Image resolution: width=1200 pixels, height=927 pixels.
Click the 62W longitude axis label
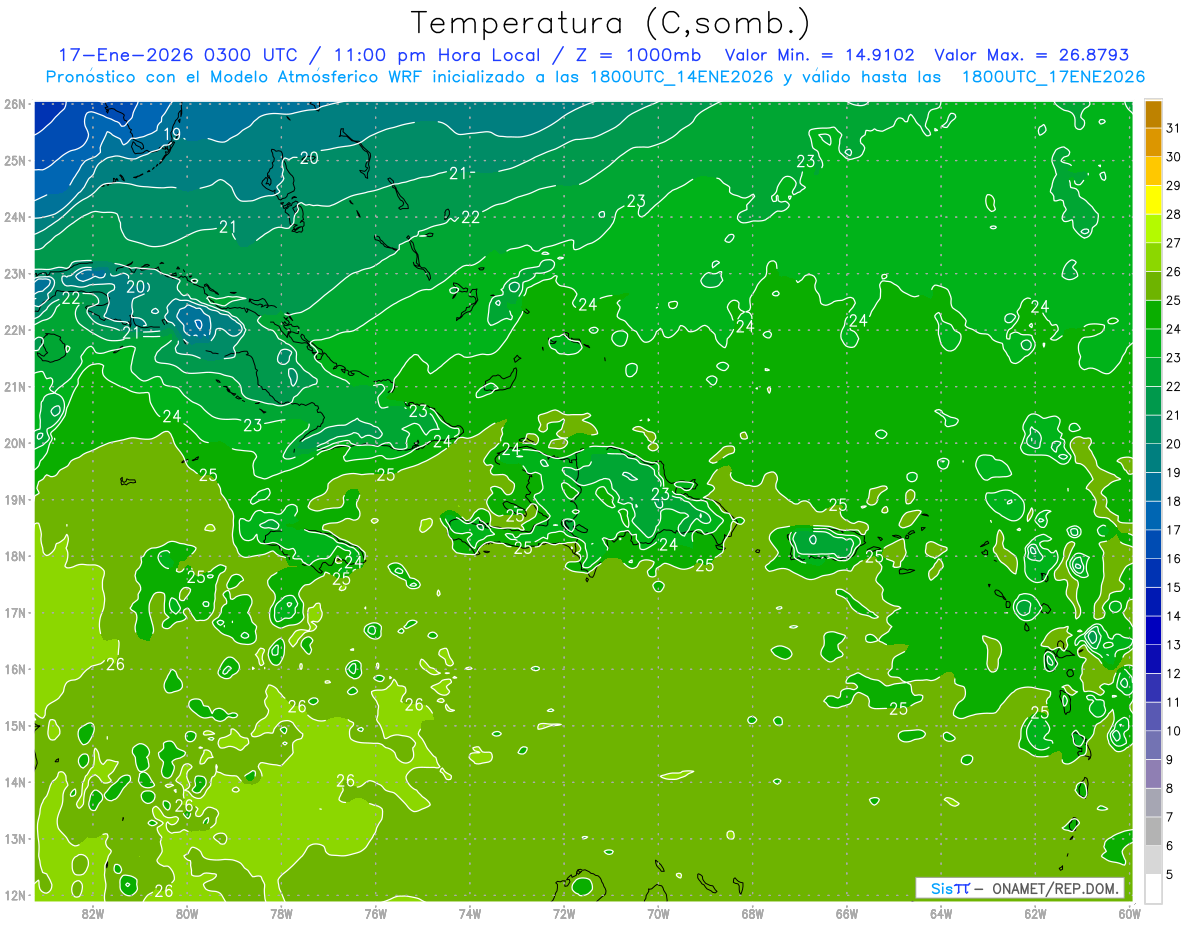tap(1035, 913)
